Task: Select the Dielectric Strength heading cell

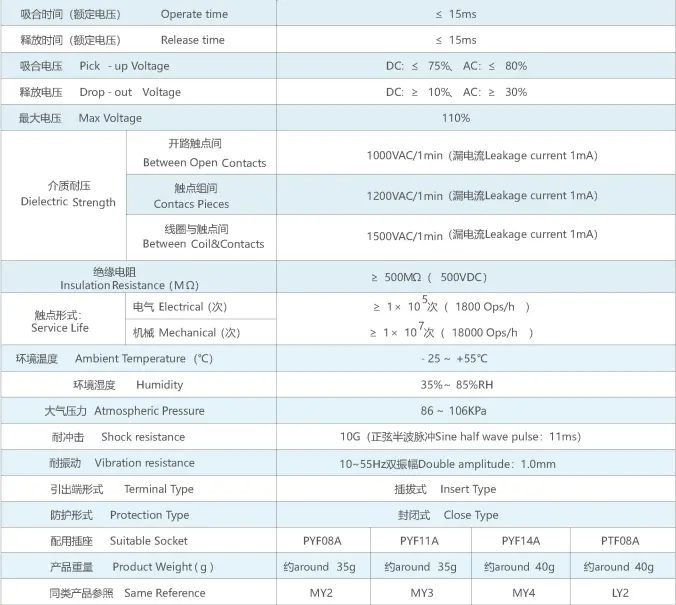Action: click(x=68, y=195)
